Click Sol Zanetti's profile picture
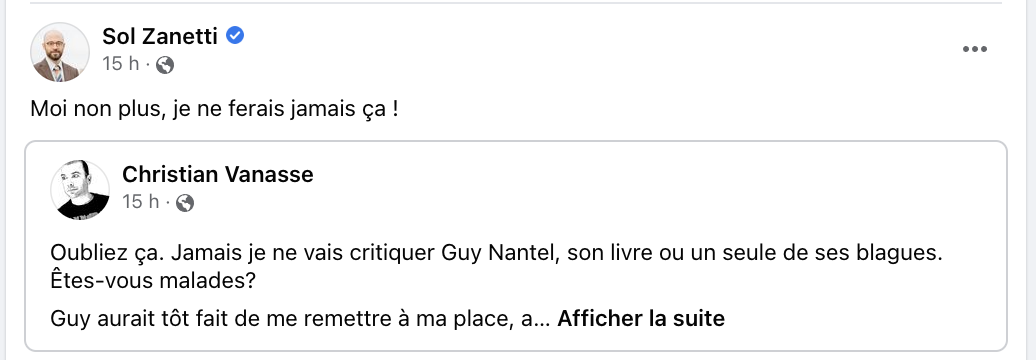Viewport: 1036px width, 360px height. tap(60, 52)
